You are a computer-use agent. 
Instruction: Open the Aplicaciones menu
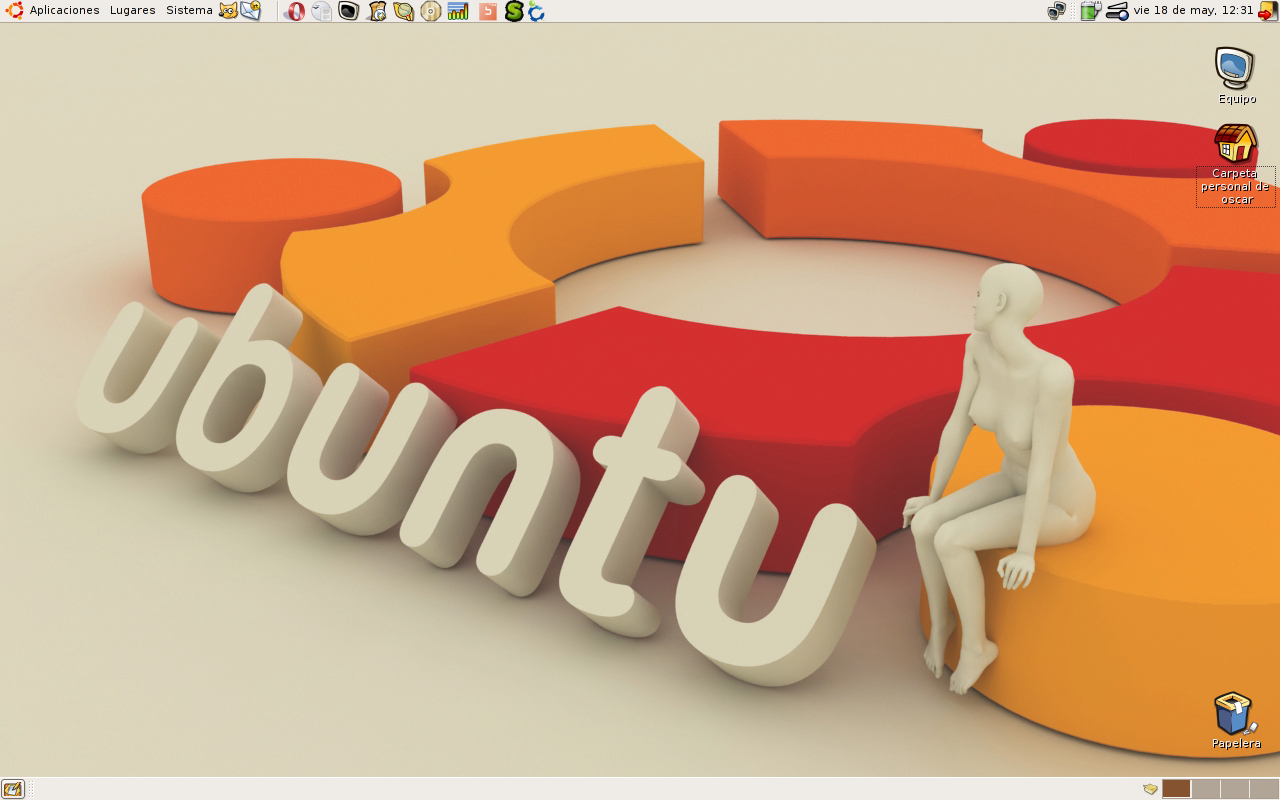point(65,10)
